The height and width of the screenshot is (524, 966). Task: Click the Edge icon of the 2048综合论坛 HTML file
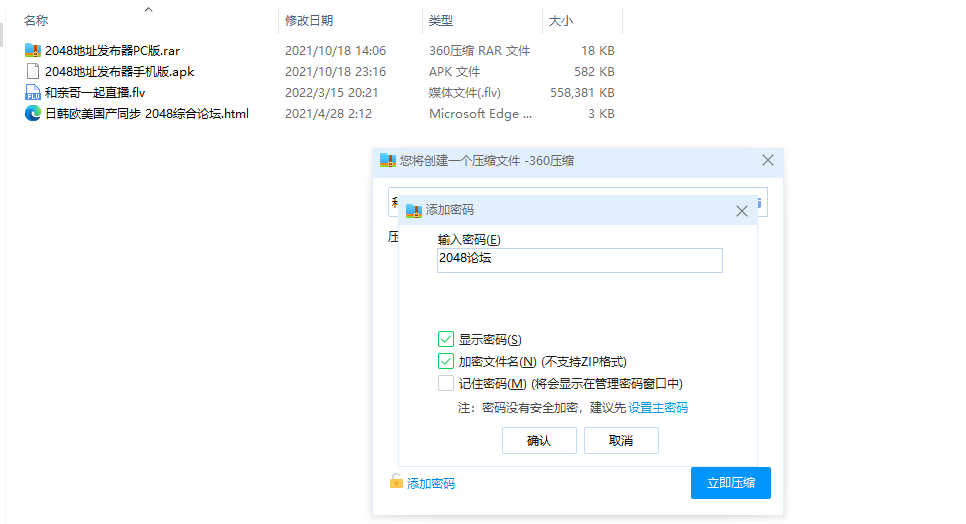point(33,113)
